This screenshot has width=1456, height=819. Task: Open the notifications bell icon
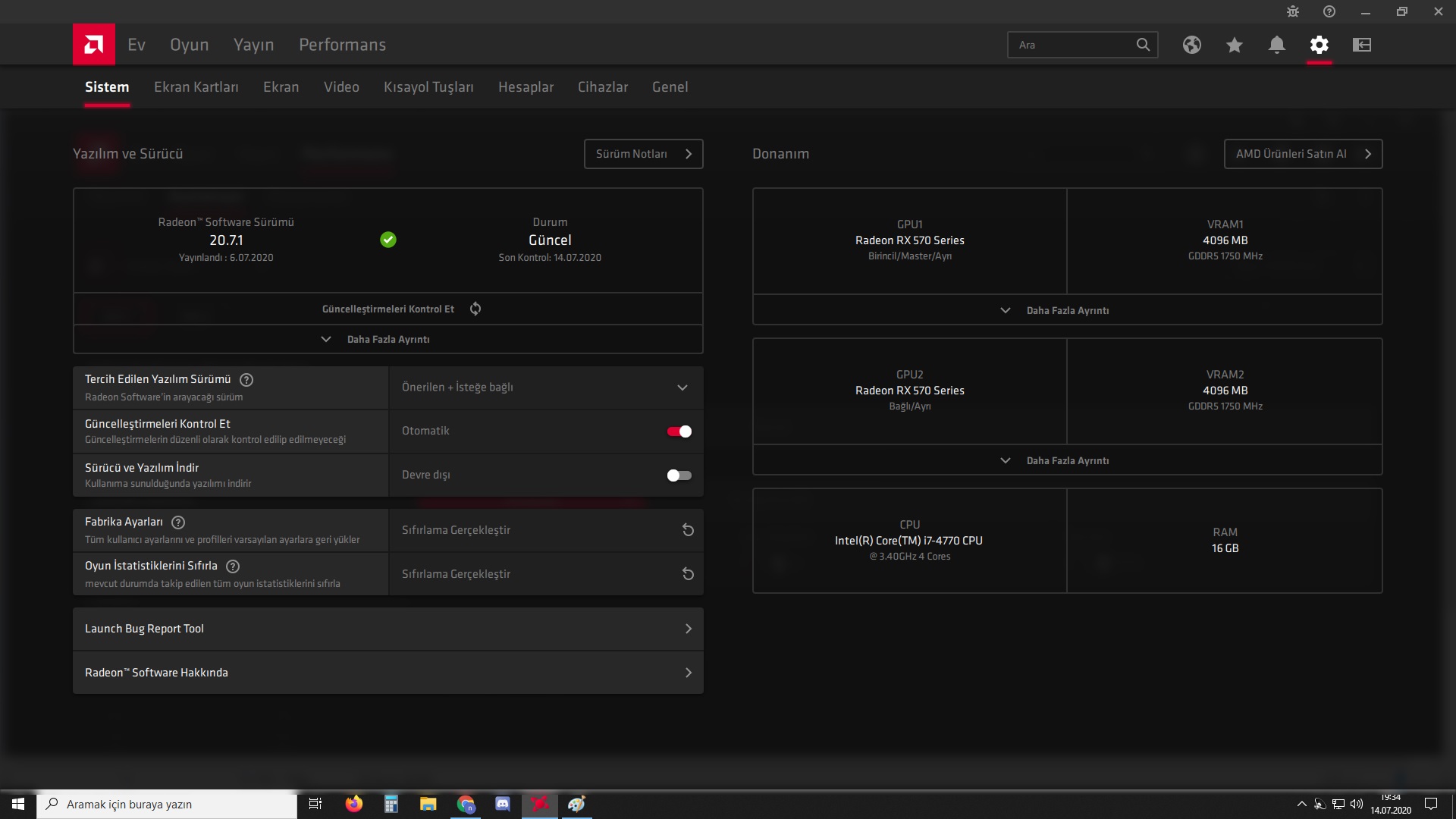click(x=1276, y=45)
